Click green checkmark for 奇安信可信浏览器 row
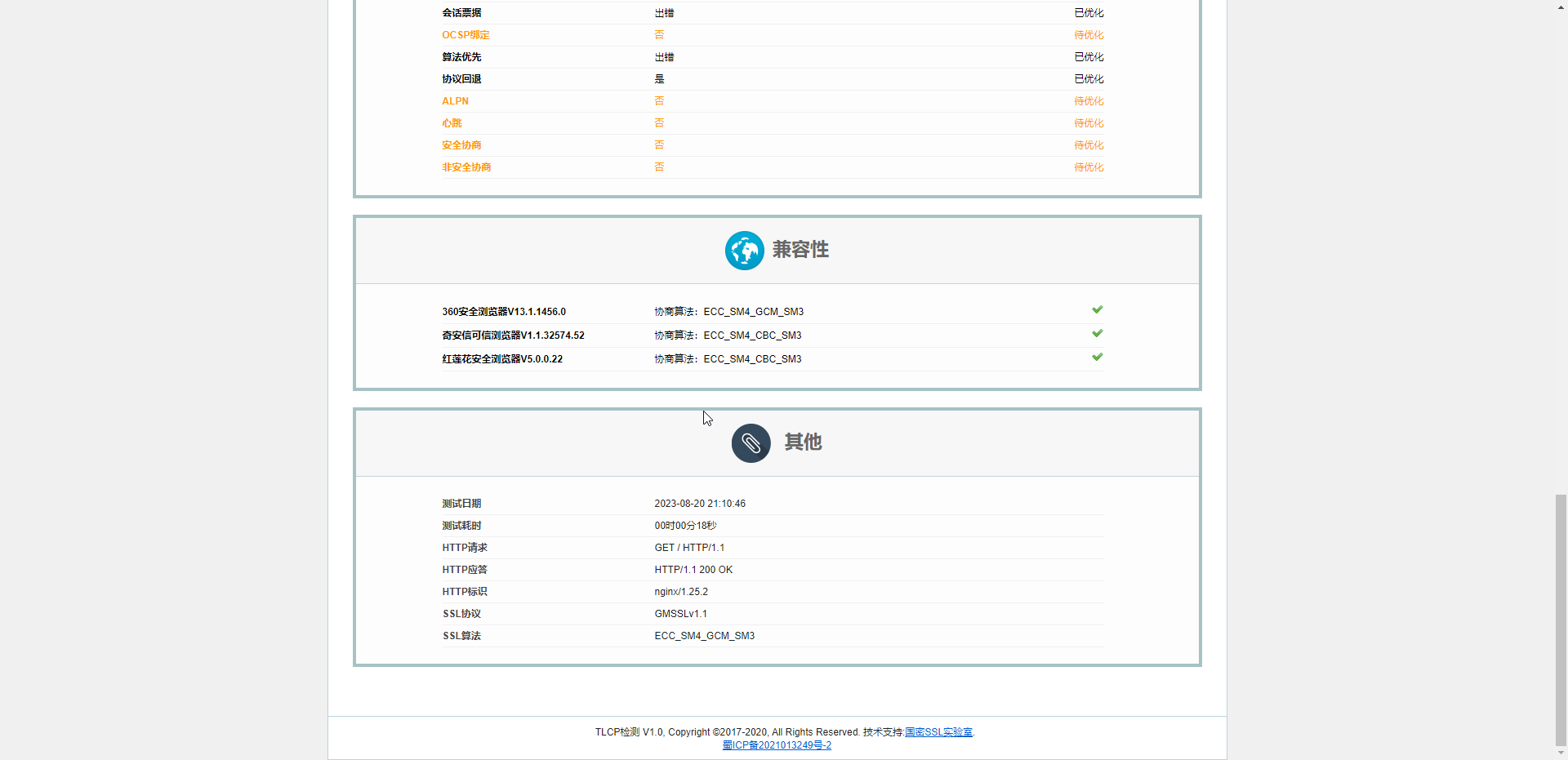Image resolution: width=1568 pixels, height=760 pixels. [1097, 334]
